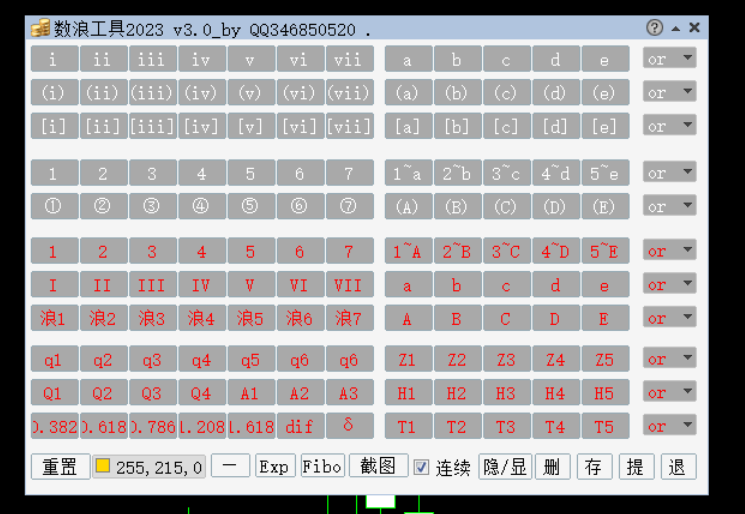Expand the 'or' dropdown beside red 5~E
This screenshot has width=745, height=514.
[x=669, y=251]
